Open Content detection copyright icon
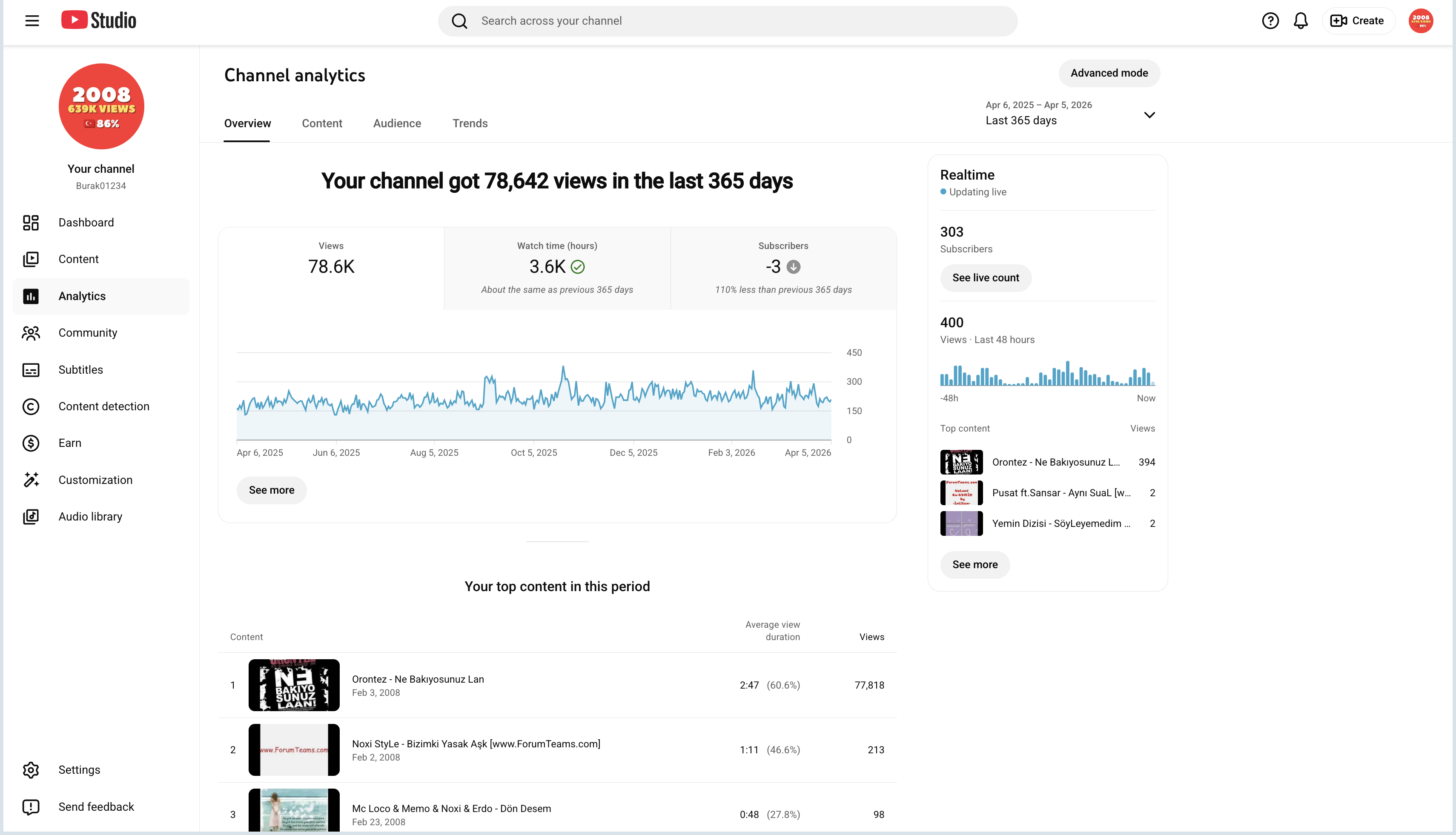Viewport: 1456px width, 835px height. [x=31, y=406]
